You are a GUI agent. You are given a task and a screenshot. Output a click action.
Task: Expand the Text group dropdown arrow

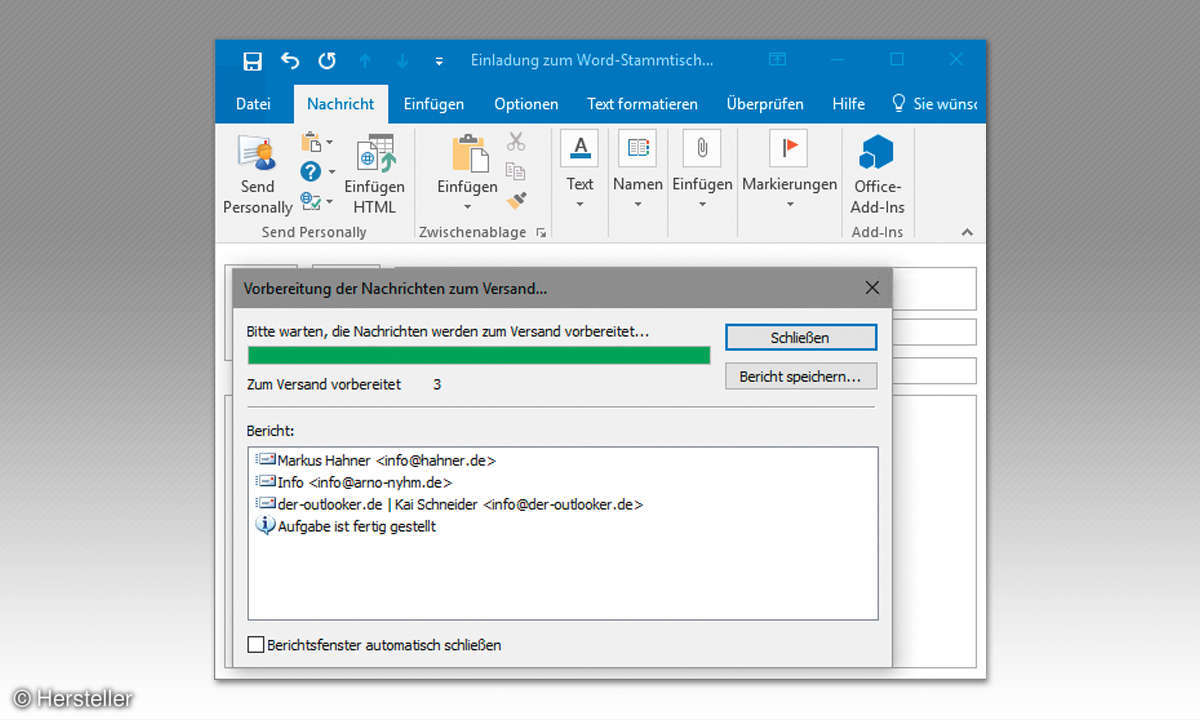point(580,205)
